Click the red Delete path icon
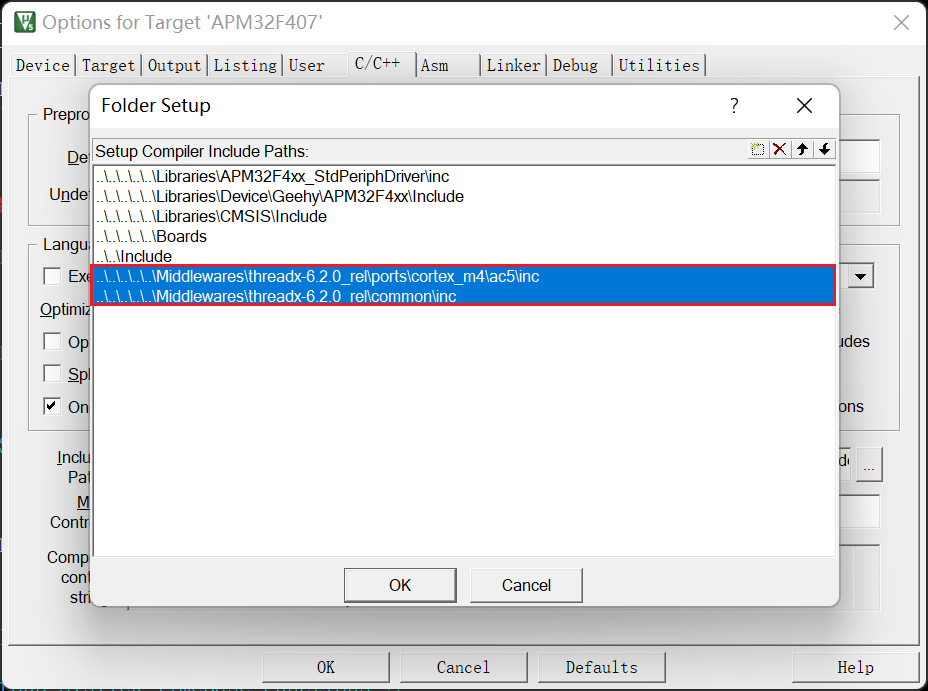 pyautogui.click(x=781, y=150)
